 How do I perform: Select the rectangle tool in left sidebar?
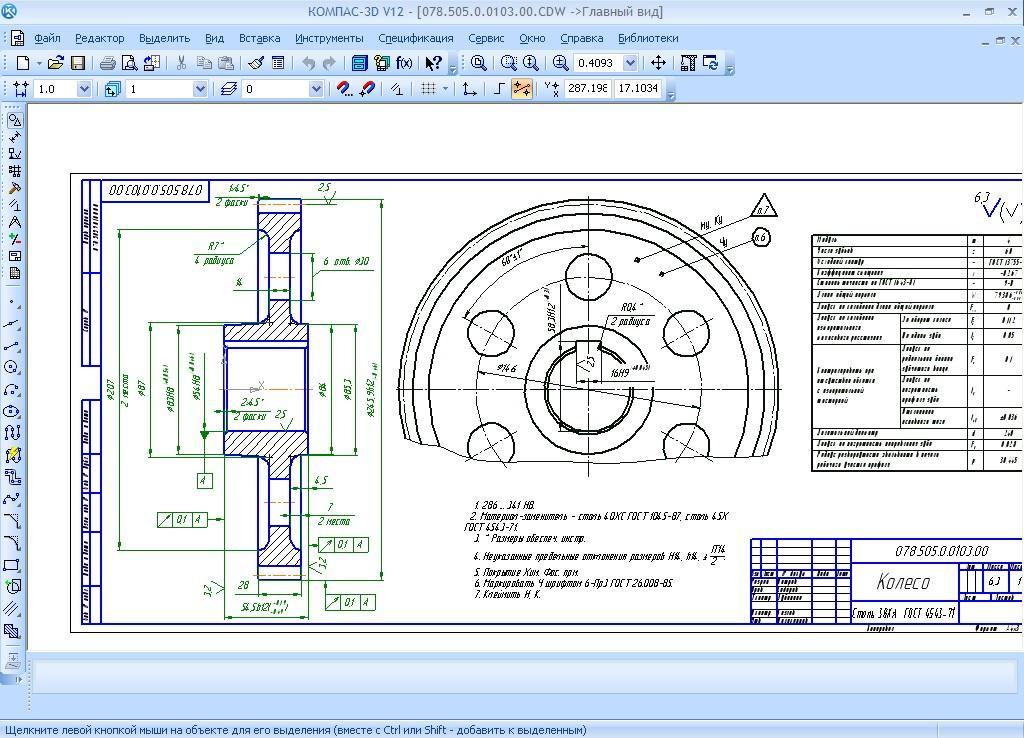tap(12, 565)
